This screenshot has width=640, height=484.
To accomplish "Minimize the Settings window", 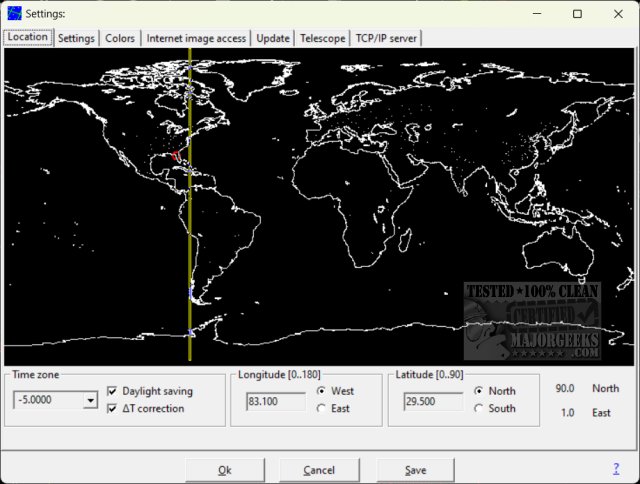I will tap(537, 14).
